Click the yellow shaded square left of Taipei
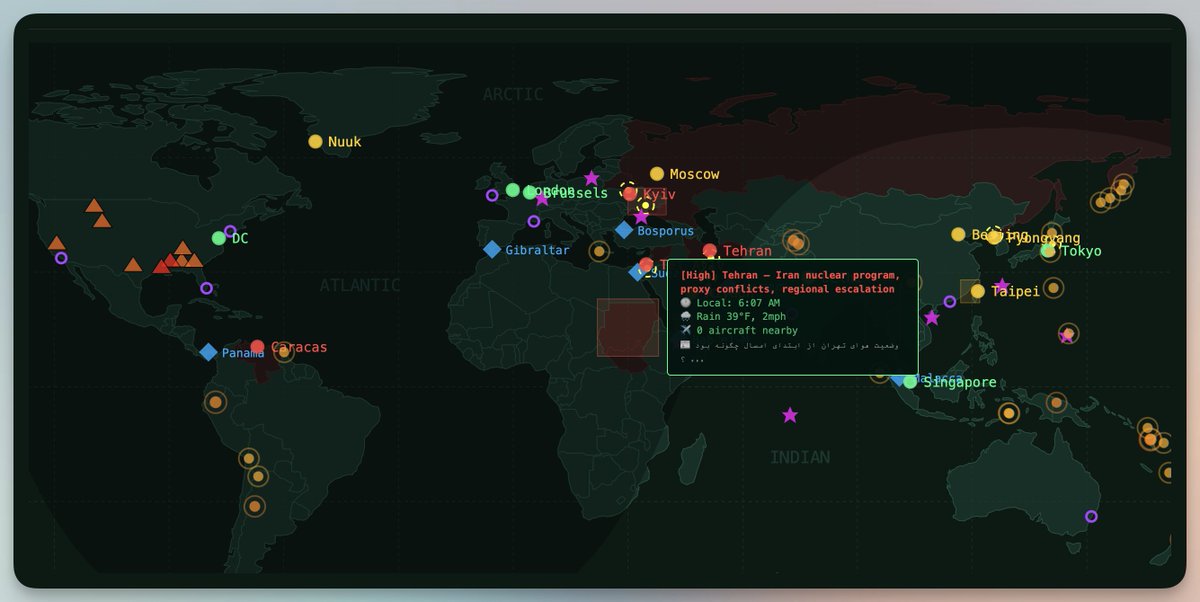This screenshot has width=1200, height=602. pos(970,291)
